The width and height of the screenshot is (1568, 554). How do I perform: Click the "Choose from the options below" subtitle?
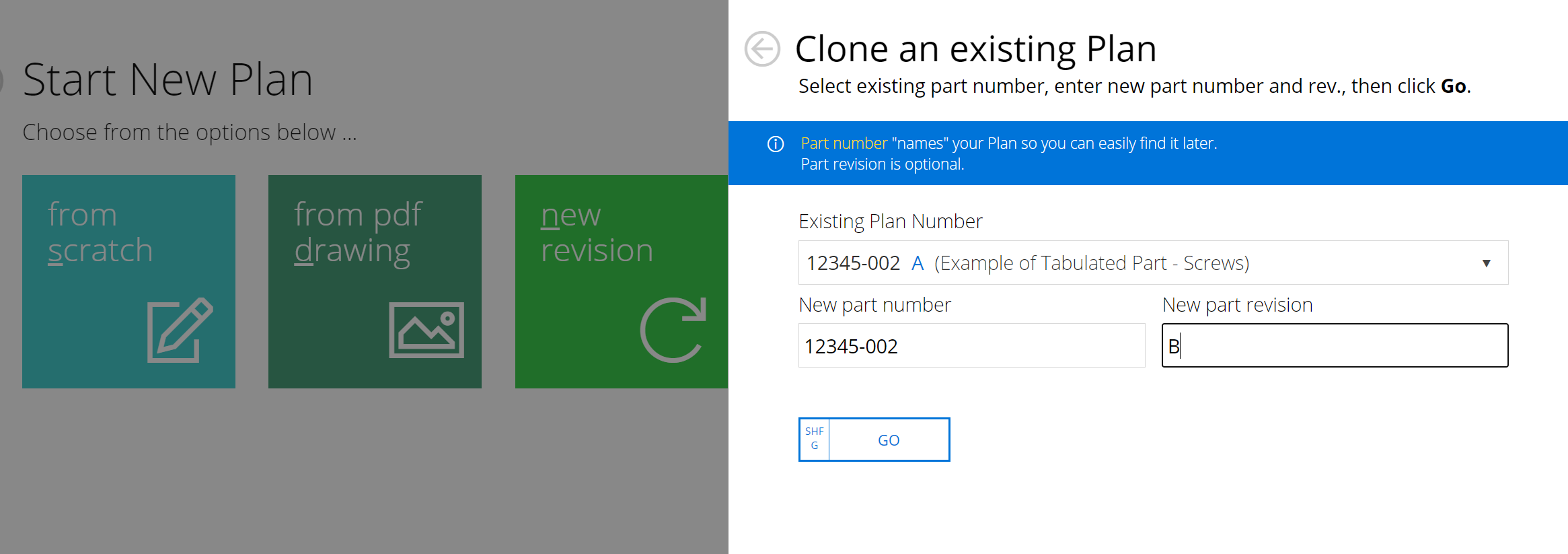[x=189, y=133]
